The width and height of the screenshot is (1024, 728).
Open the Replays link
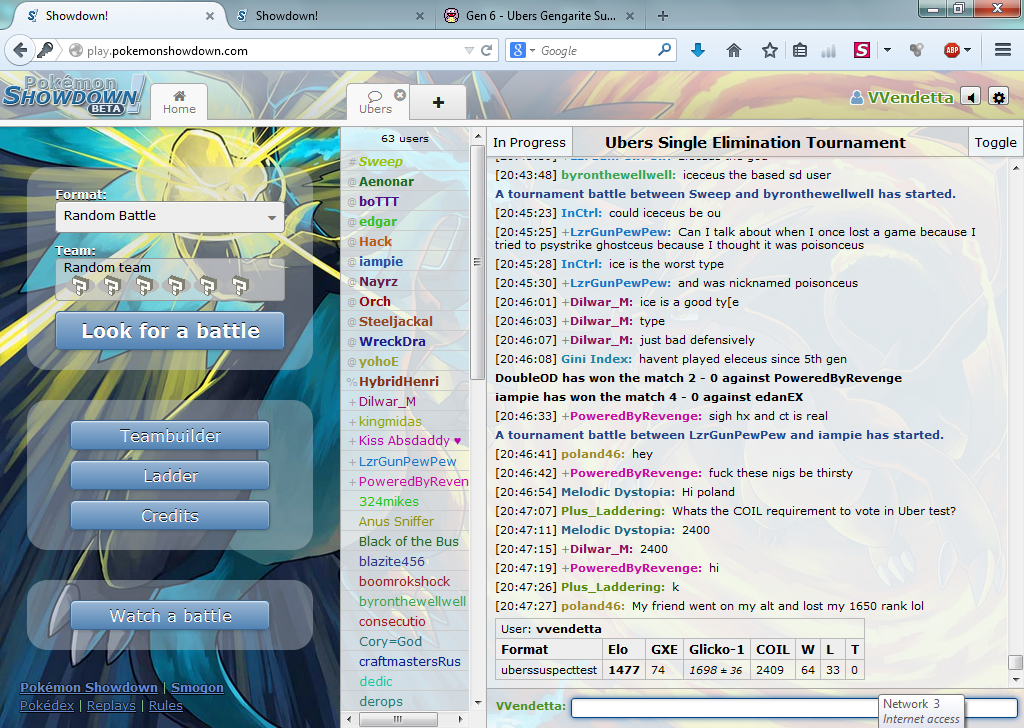tap(111, 706)
